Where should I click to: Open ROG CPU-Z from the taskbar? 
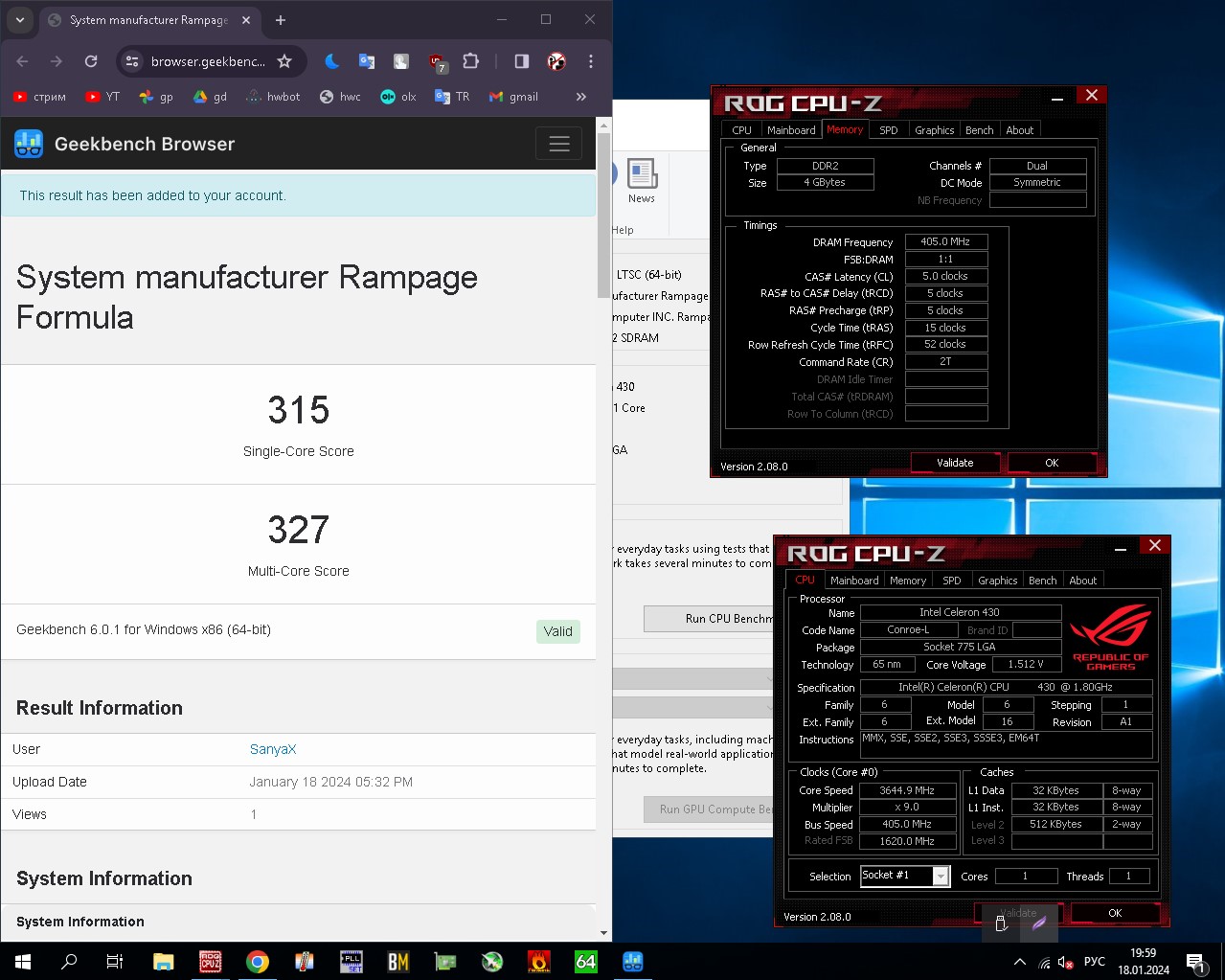(x=210, y=962)
